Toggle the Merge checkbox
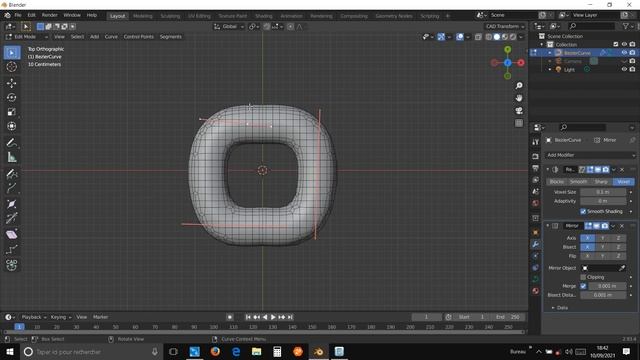This screenshot has width=640, height=360. [583, 286]
